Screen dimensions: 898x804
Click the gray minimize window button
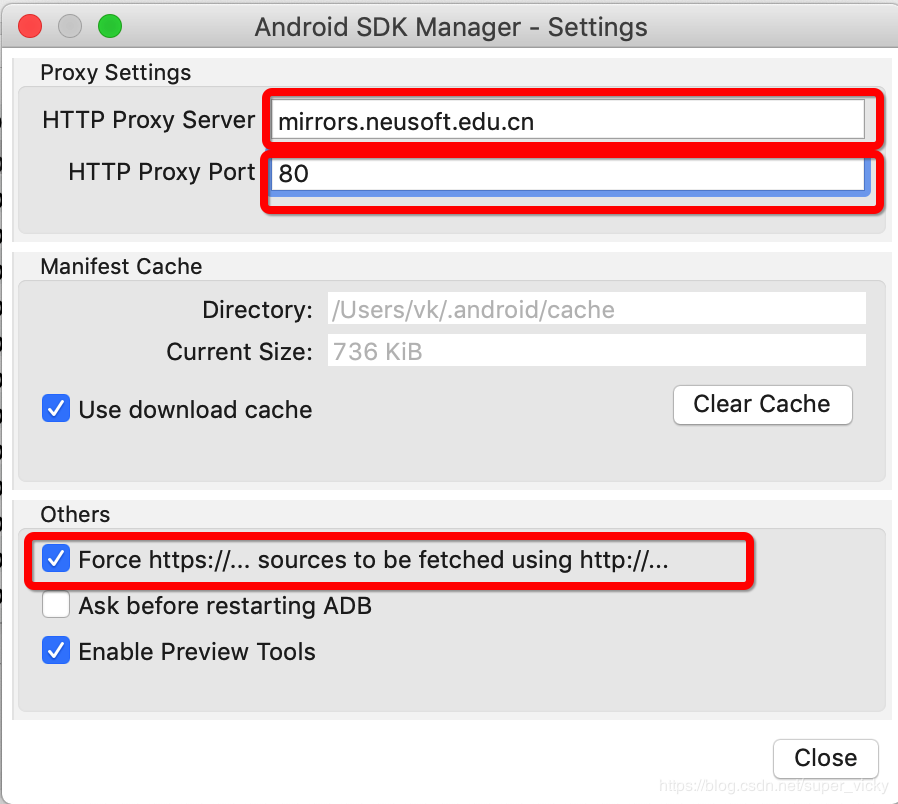point(70,26)
